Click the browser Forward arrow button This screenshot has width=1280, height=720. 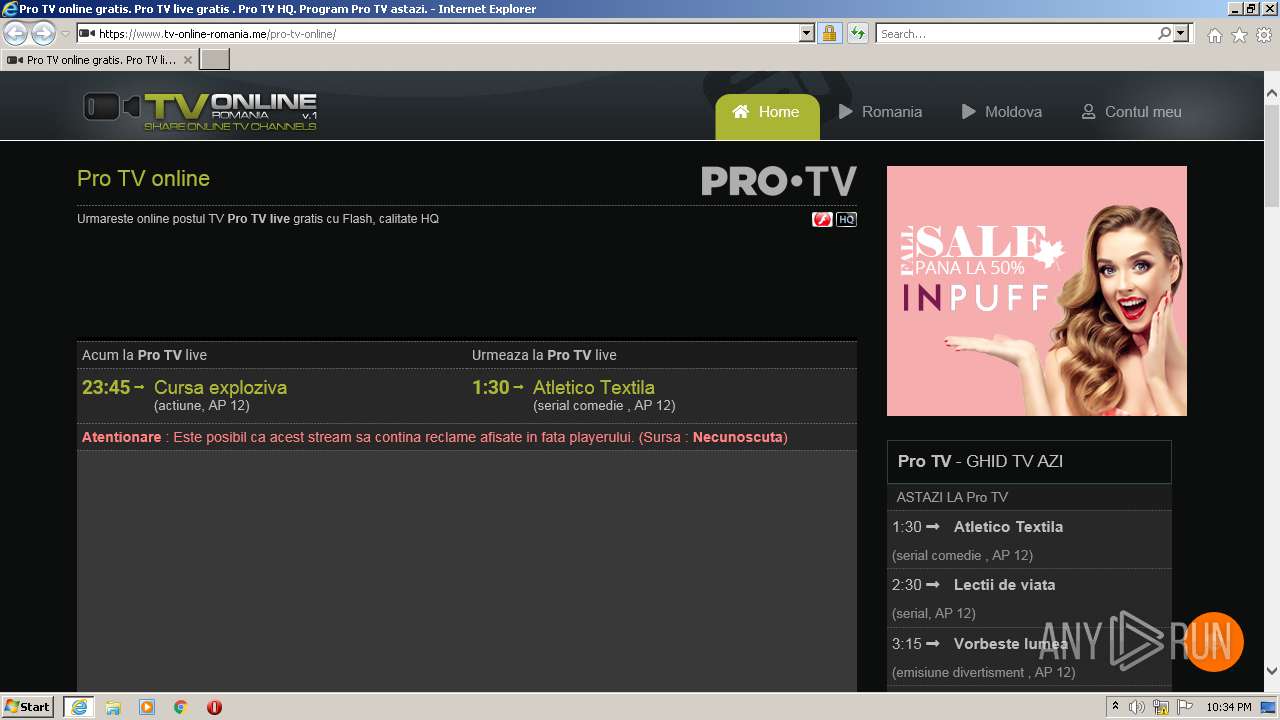[43, 34]
